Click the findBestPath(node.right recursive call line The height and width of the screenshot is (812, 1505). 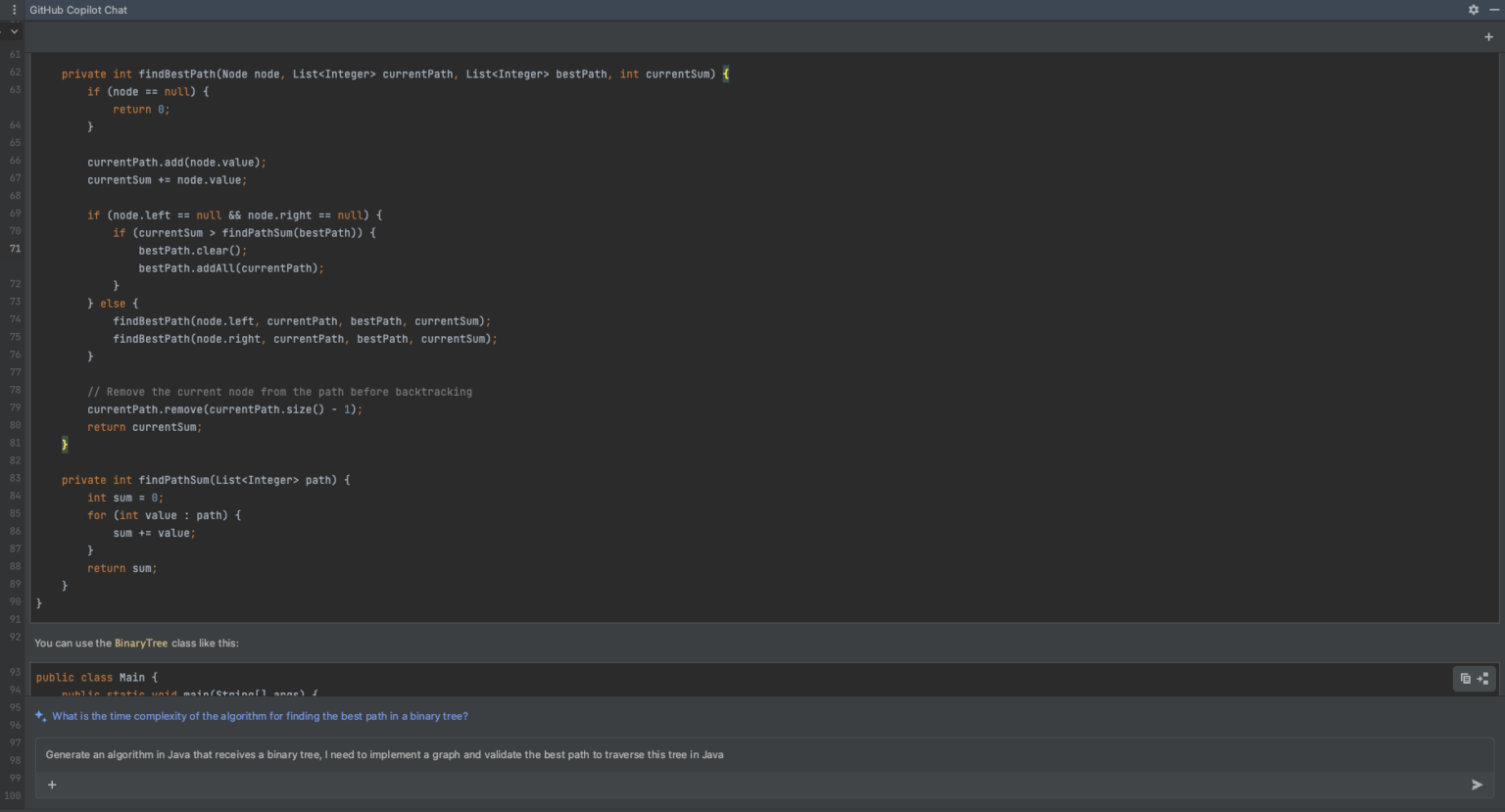[305, 339]
